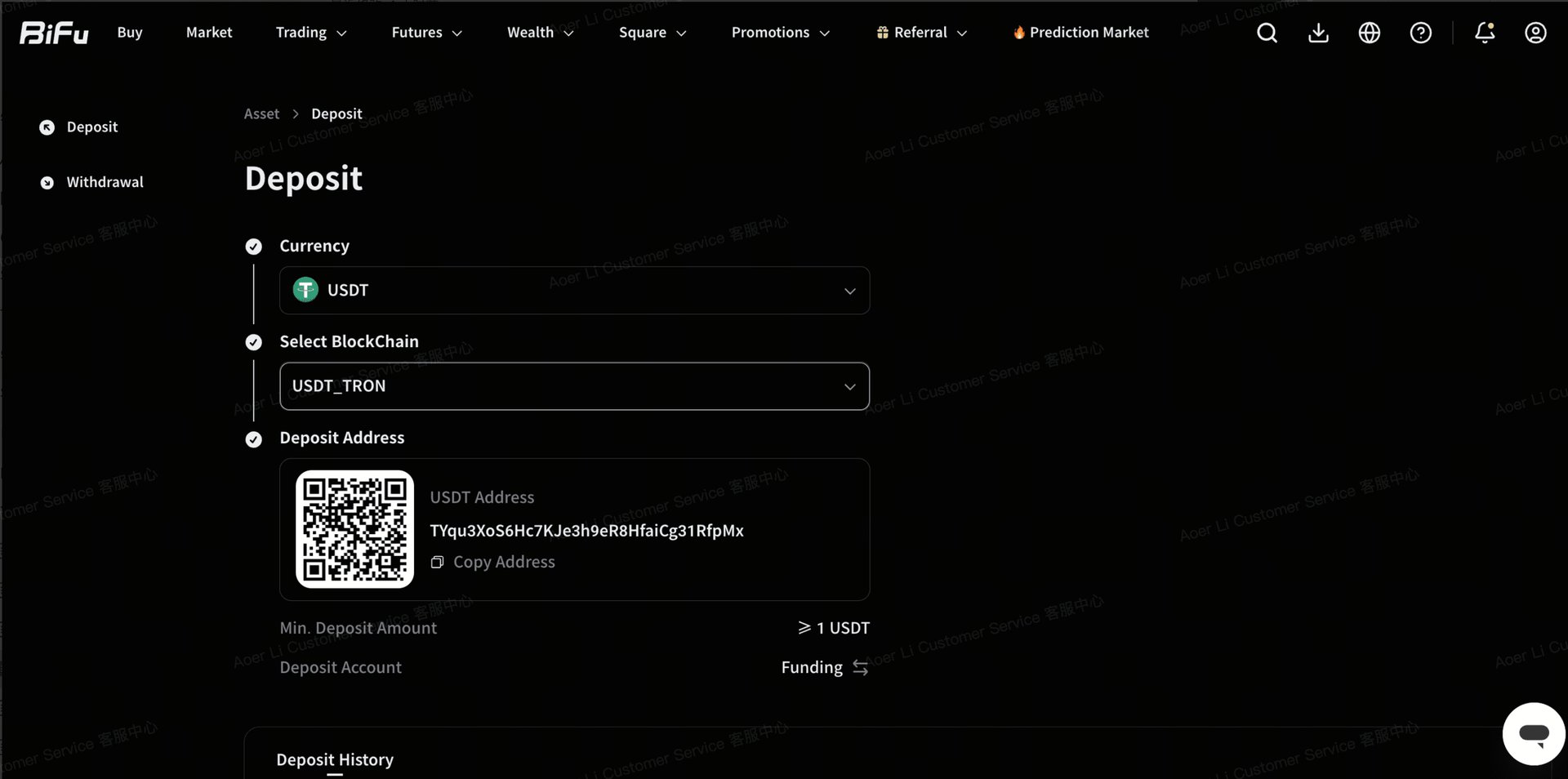Image resolution: width=1568 pixels, height=779 pixels.
Task: Click the Currency step checkmark icon
Action: (254, 247)
